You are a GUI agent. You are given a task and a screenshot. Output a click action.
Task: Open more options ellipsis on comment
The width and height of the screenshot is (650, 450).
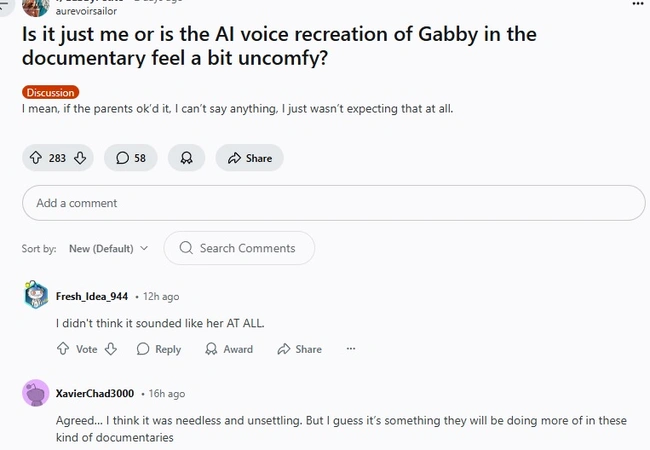point(351,349)
